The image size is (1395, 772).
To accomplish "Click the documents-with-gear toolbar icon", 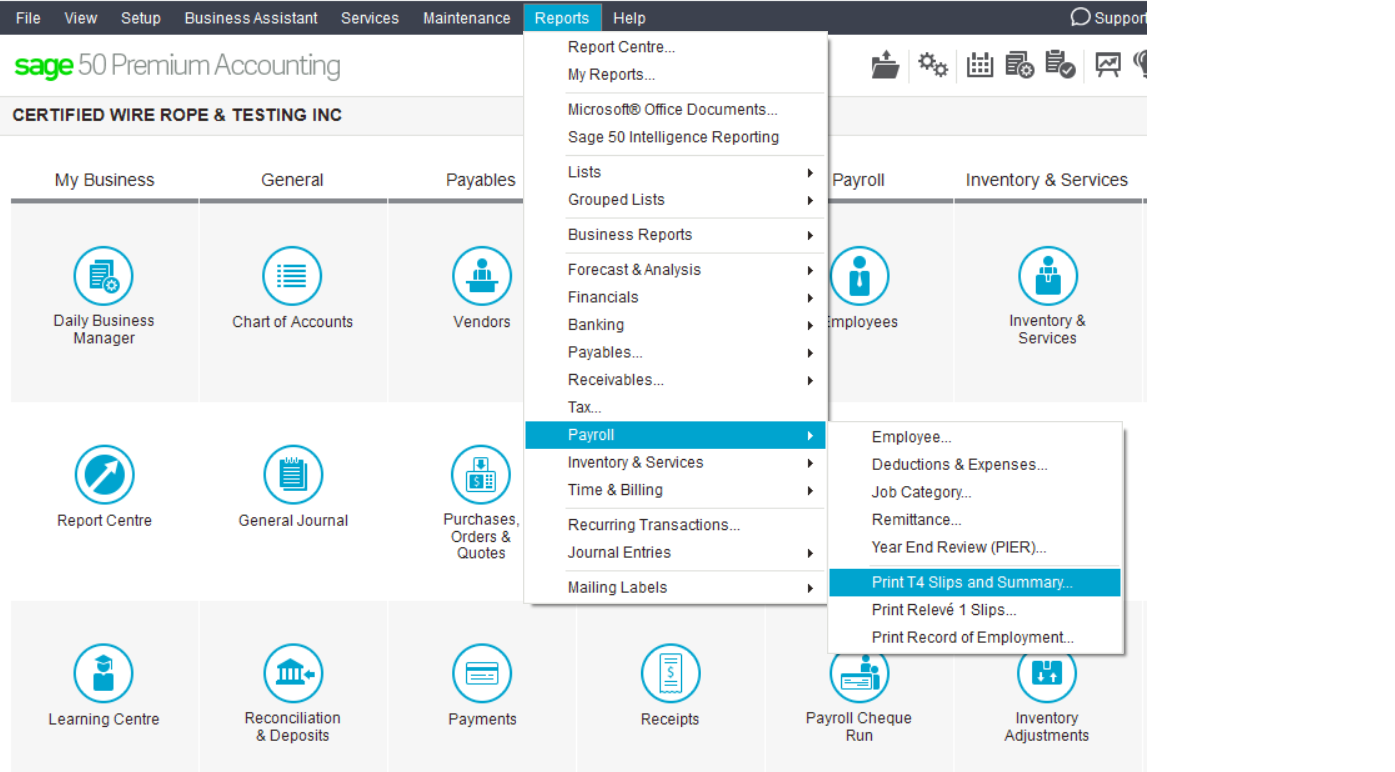I will pyautogui.click(x=1020, y=66).
